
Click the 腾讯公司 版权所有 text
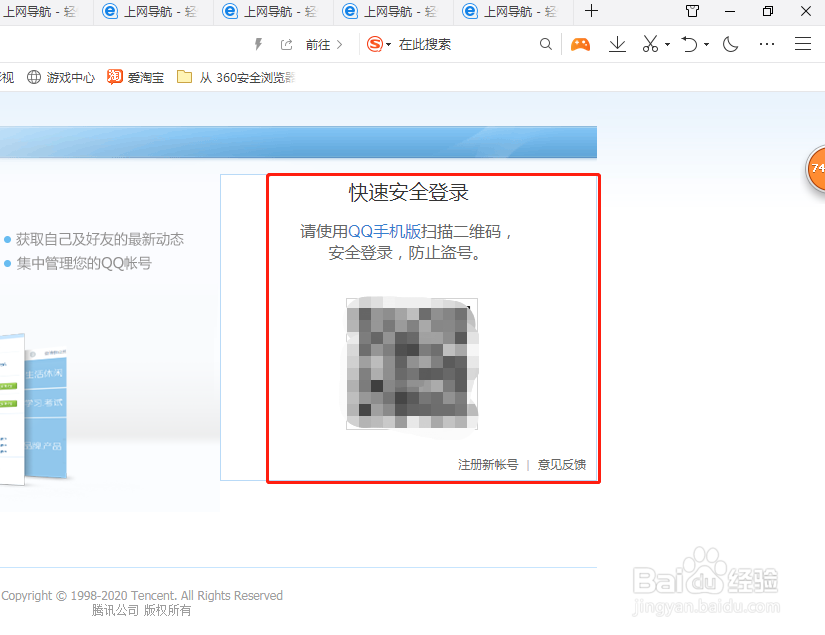pyautogui.click(x=142, y=610)
